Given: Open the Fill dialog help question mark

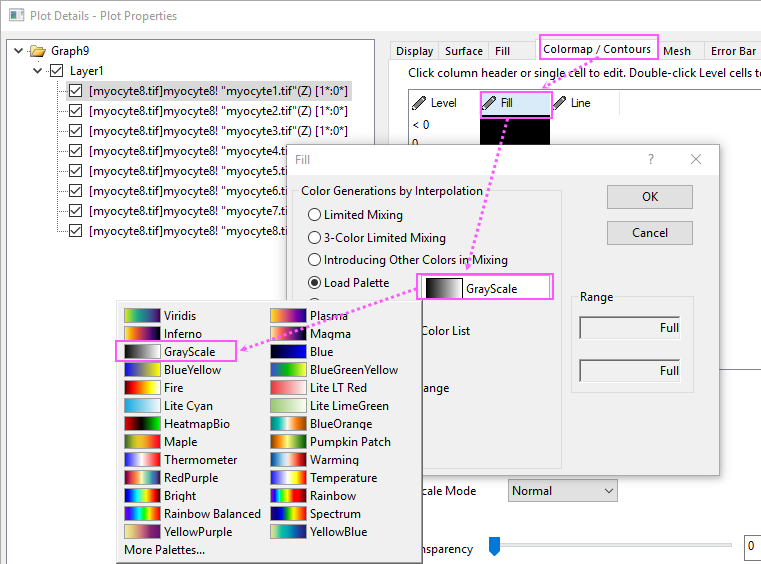Looking at the screenshot, I should 650,159.
